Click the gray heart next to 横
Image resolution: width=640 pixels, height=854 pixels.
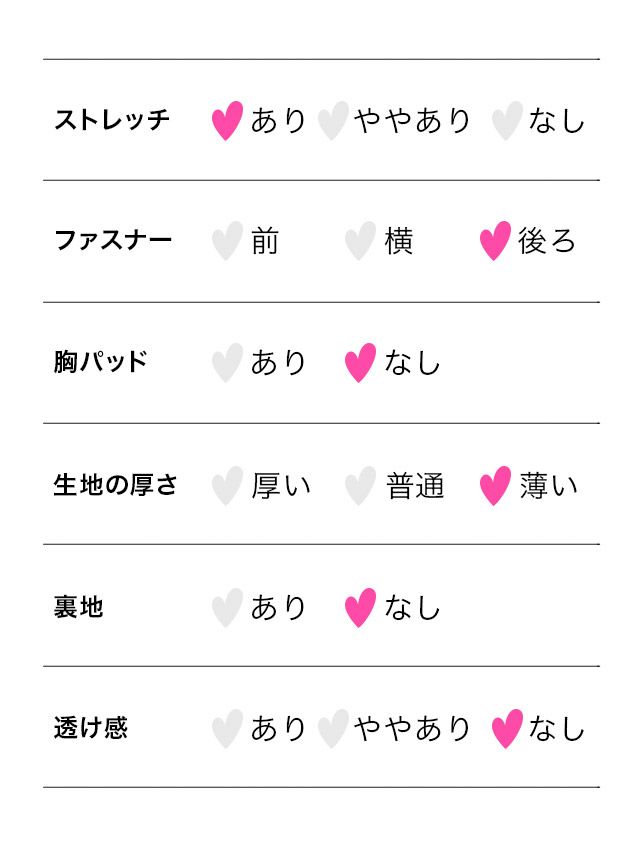pos(360,242)
